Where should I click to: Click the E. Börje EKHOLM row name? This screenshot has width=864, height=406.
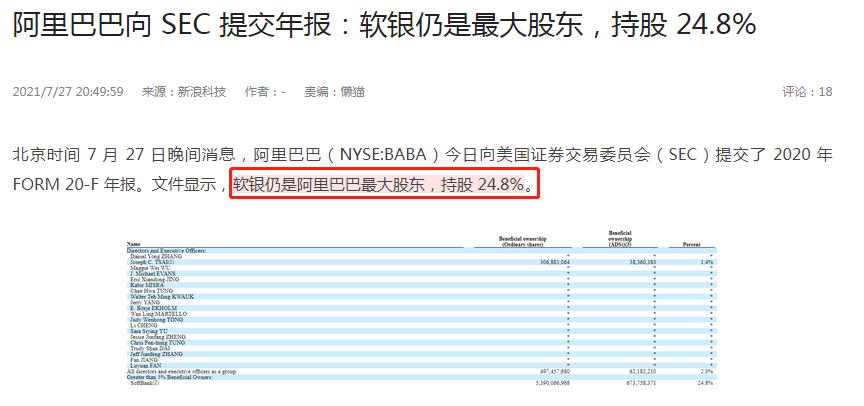point(153,308)
